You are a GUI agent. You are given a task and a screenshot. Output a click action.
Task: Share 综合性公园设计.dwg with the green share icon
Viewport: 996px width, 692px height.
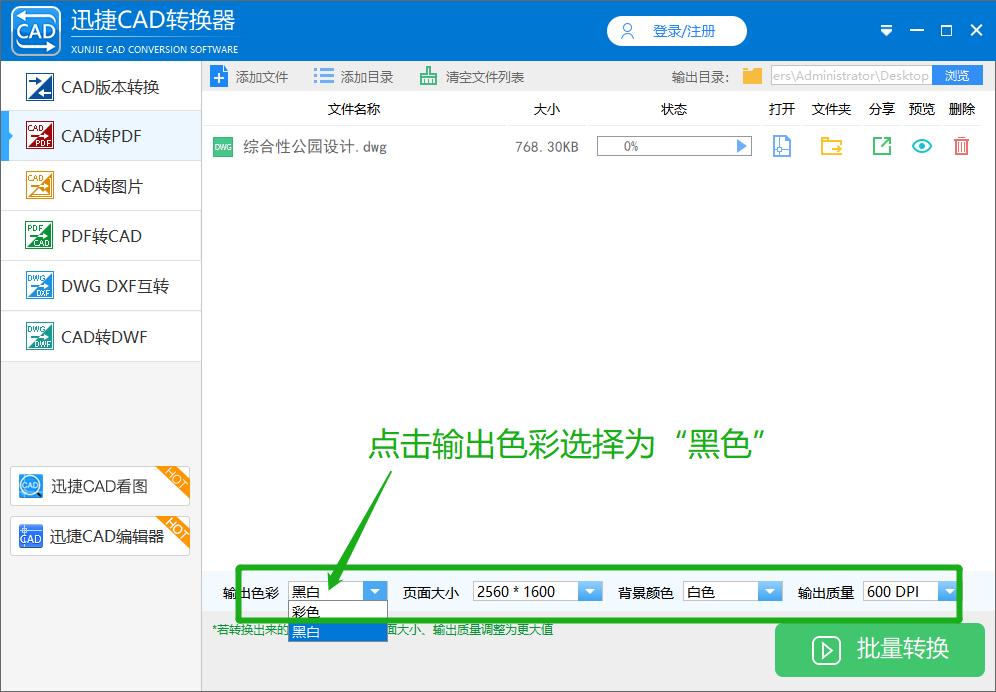(x=881, y=146)
